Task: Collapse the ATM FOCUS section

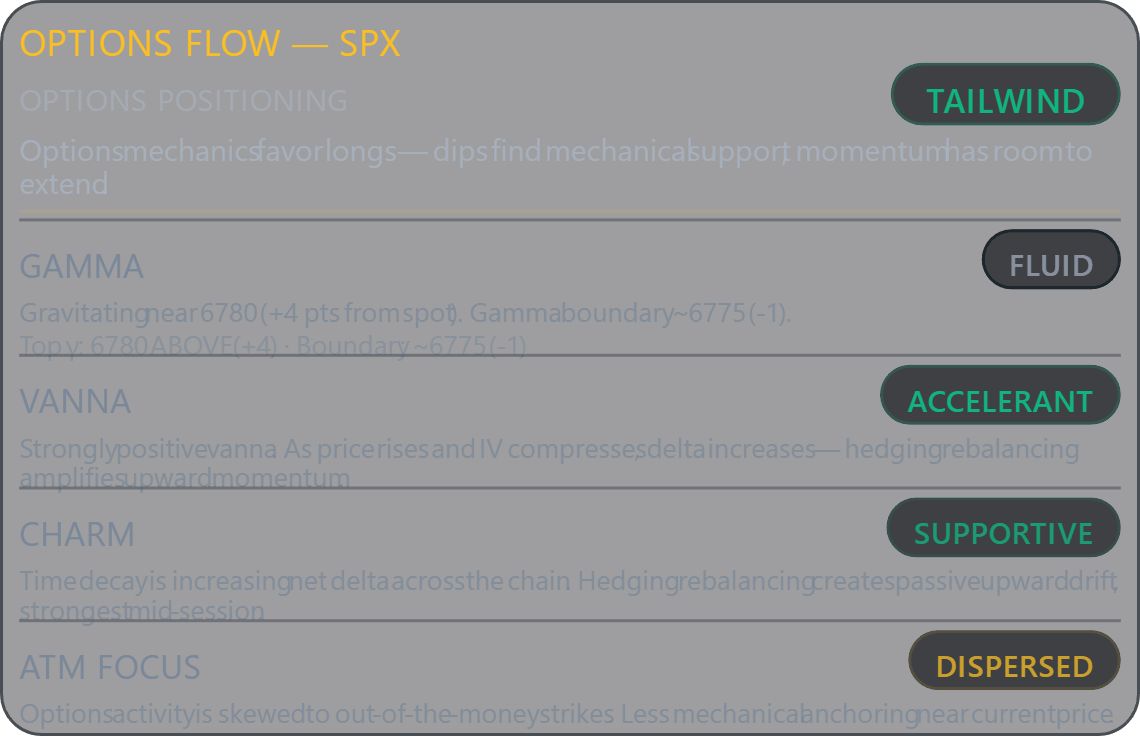Action: 110,666
